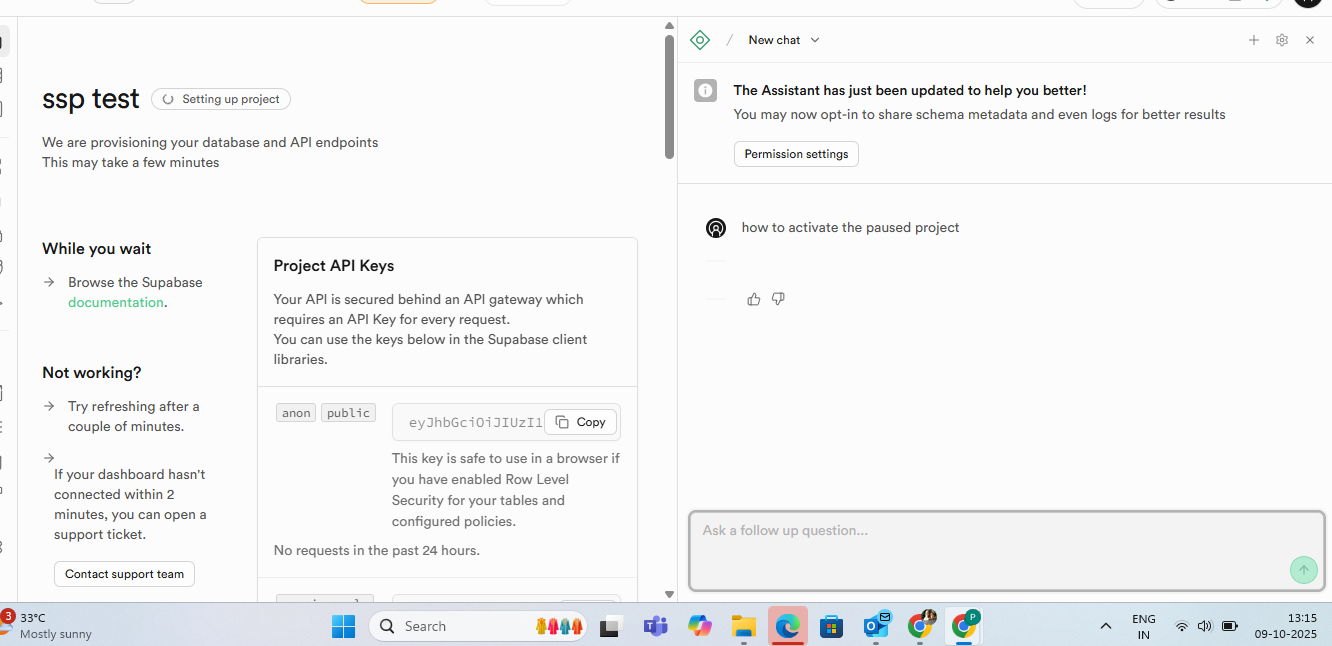This screenshot has width=1332, height=646.
Task: Click the 'ssp test' project title
Action: point(91,99)
